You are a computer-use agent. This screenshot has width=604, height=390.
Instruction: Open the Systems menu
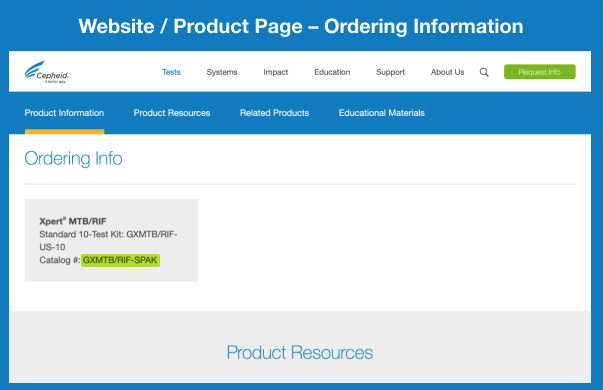(x=222, y=72)
